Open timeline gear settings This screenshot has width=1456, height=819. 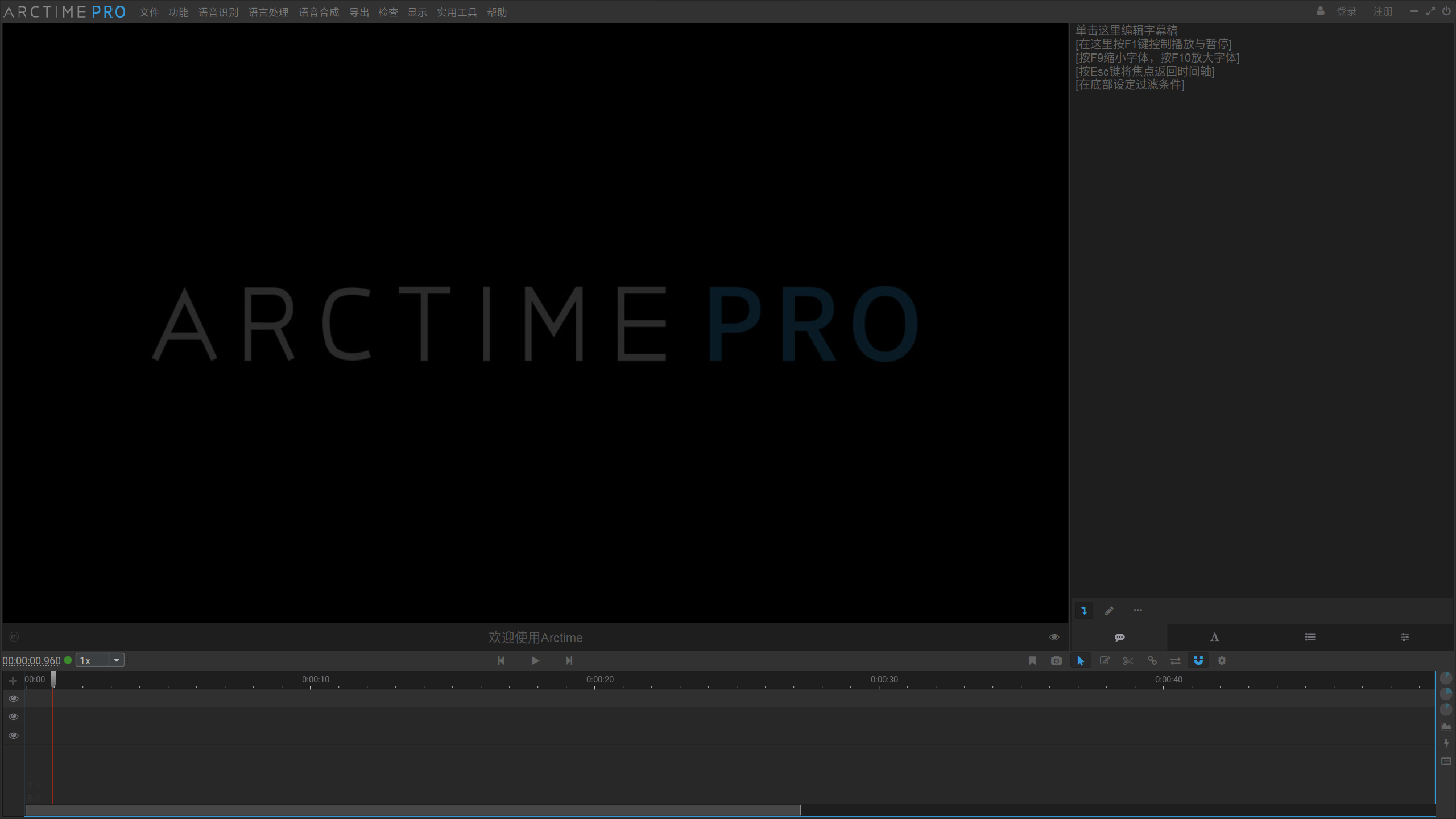(1222, 660)
